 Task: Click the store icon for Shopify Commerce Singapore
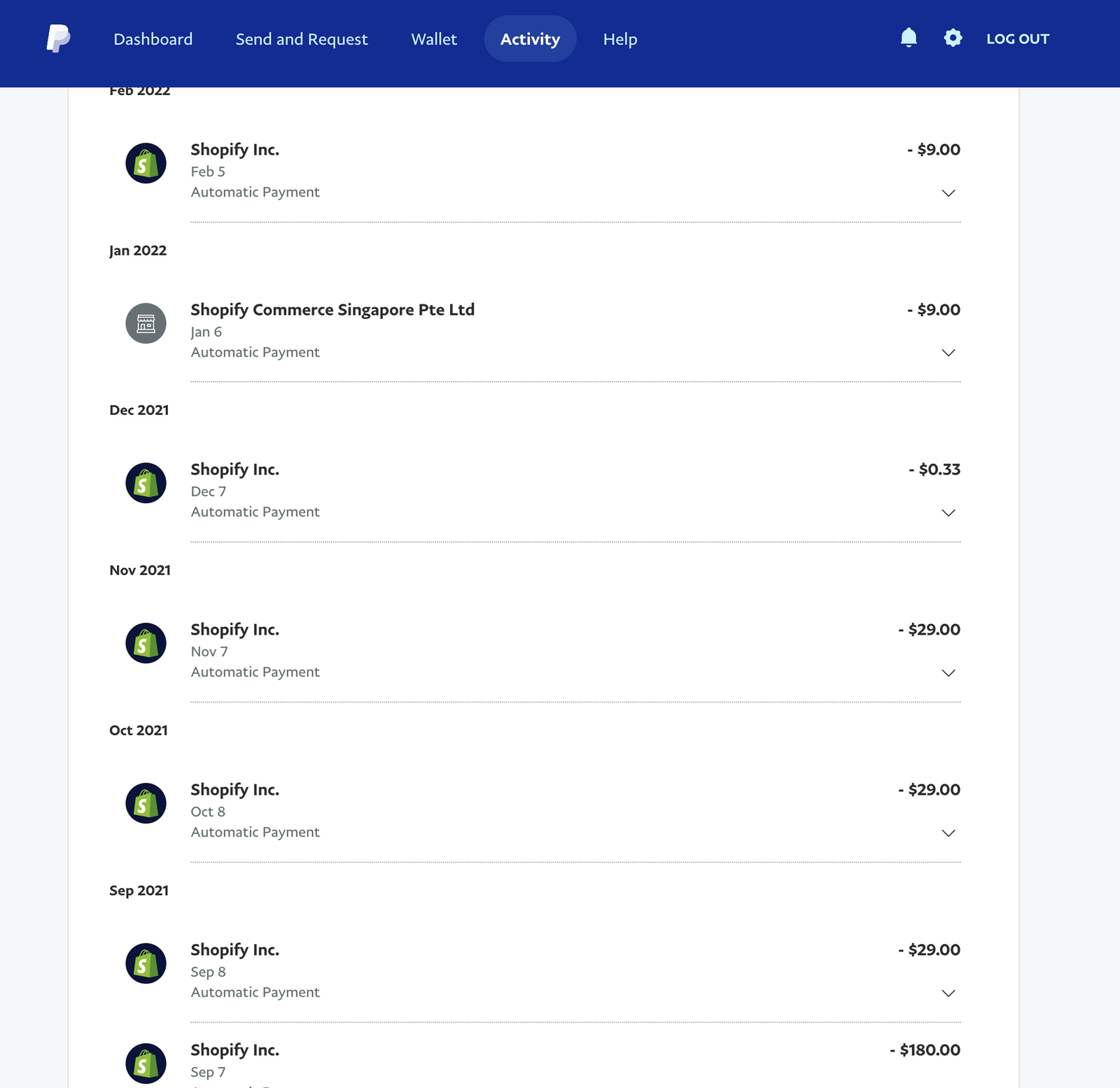pos(145,323)
